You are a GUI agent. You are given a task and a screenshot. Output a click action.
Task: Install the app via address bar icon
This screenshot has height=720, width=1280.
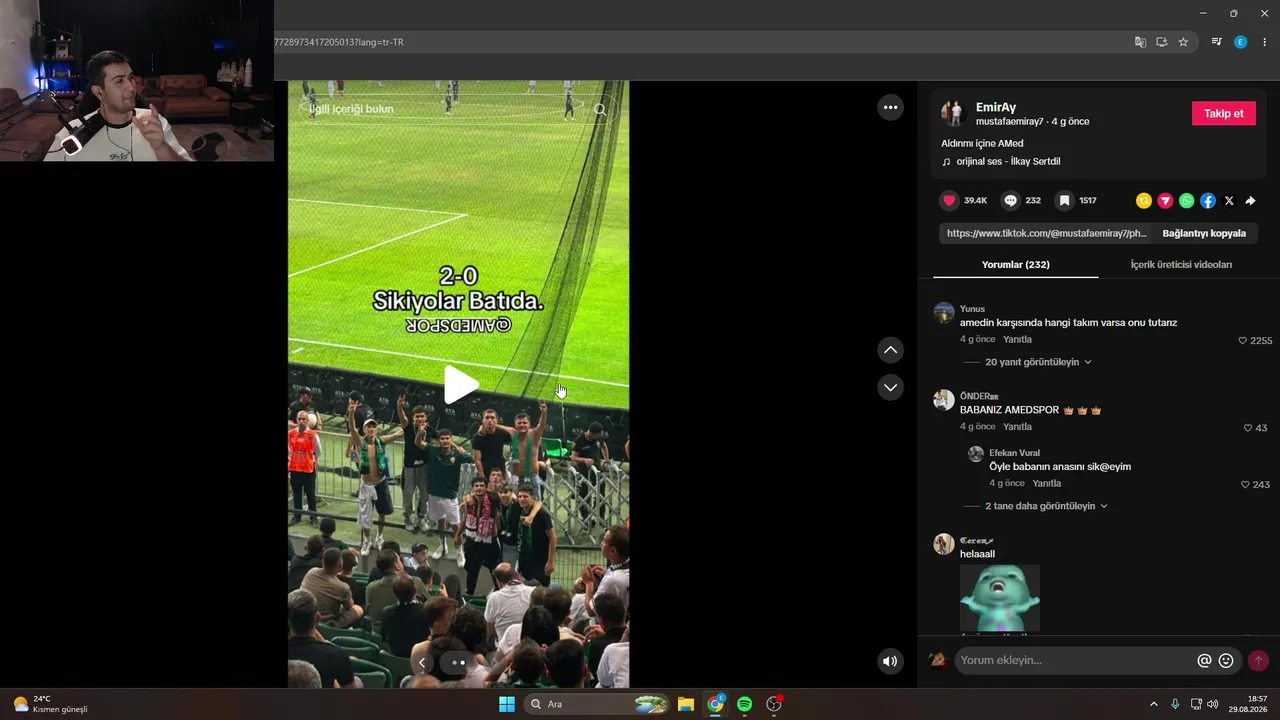(x=1162, y=42)
